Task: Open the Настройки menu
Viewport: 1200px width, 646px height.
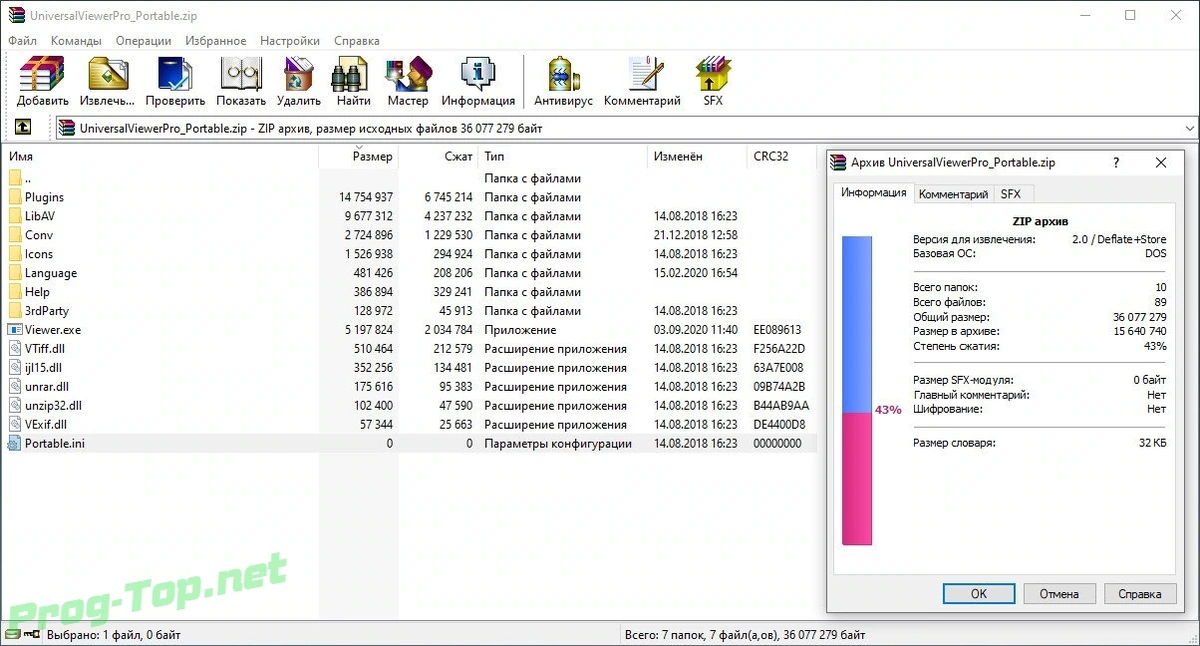Action: pyautogui.click(x=290, y=41)
